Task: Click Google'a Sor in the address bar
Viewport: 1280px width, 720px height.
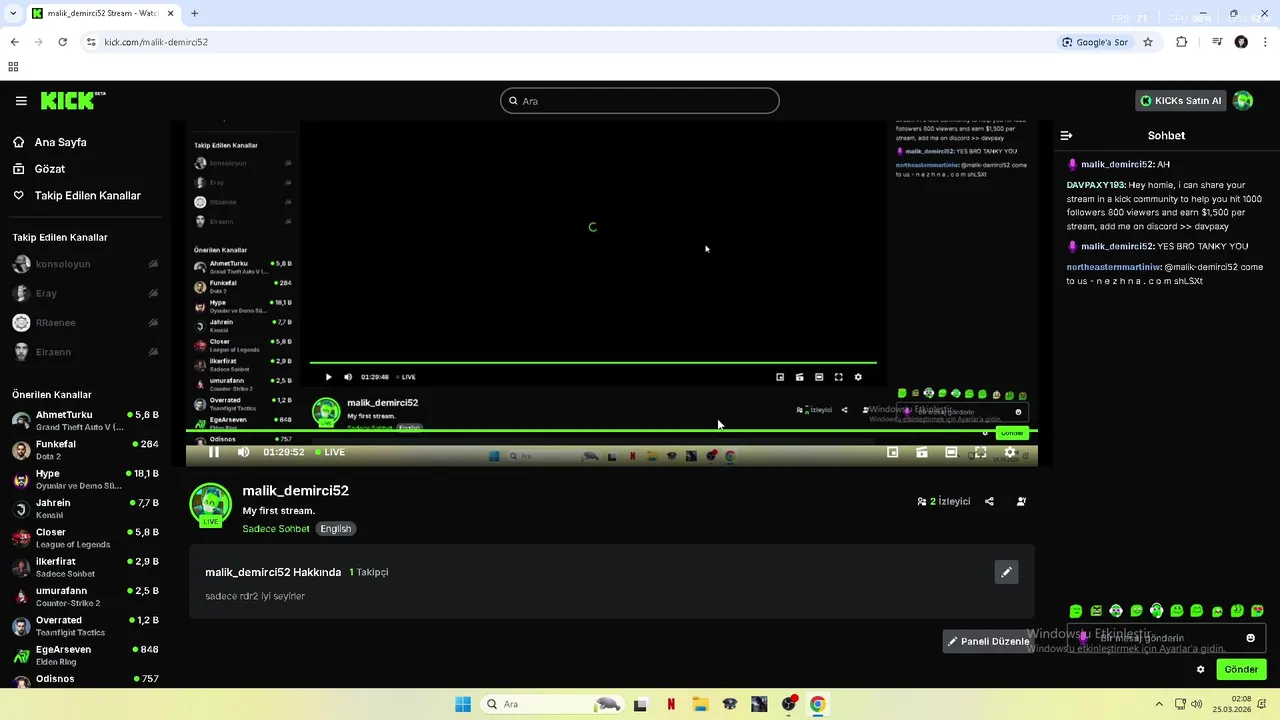Action: [x=1095, y=42]
